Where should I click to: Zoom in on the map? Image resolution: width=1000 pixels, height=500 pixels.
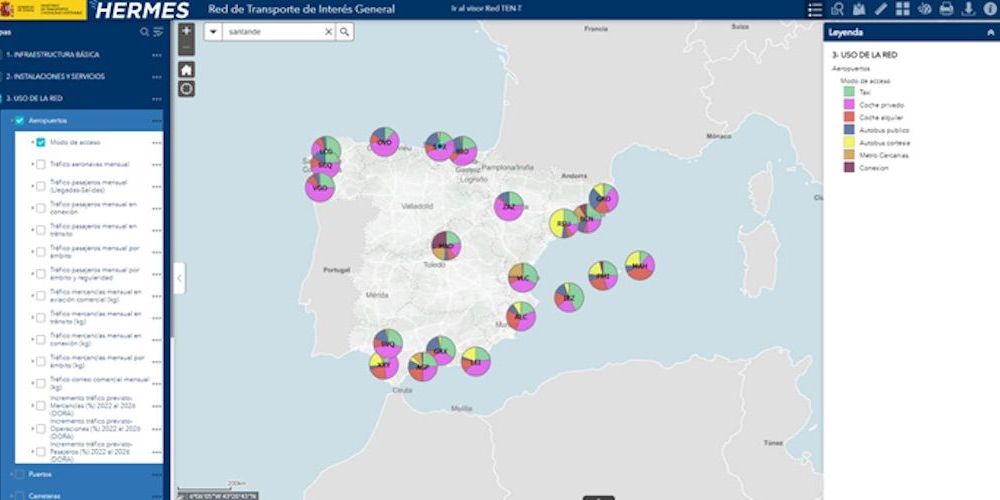[186, 31]
